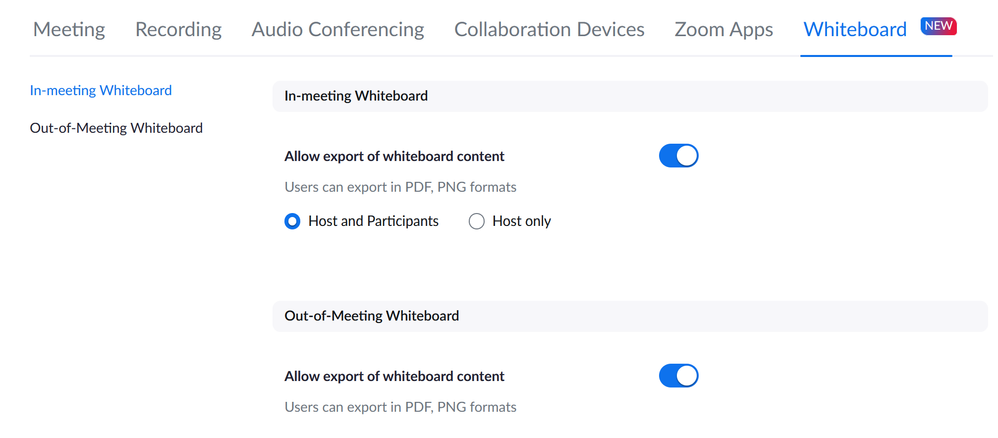Click the "Host and Participants" label text
This screenshot has width=998, height=438.
(373, 221)
